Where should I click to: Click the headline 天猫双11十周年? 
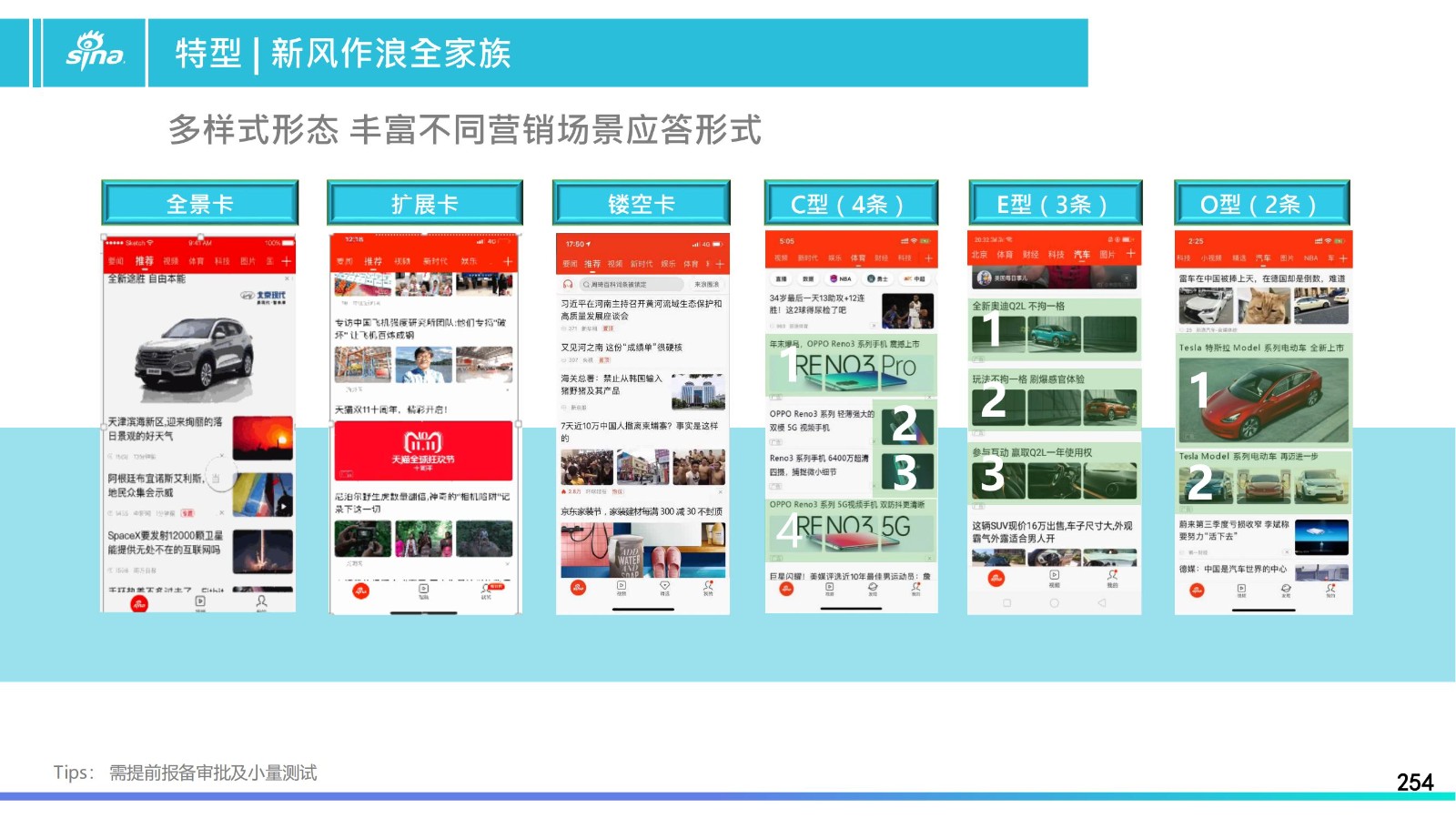click(391, 409)
